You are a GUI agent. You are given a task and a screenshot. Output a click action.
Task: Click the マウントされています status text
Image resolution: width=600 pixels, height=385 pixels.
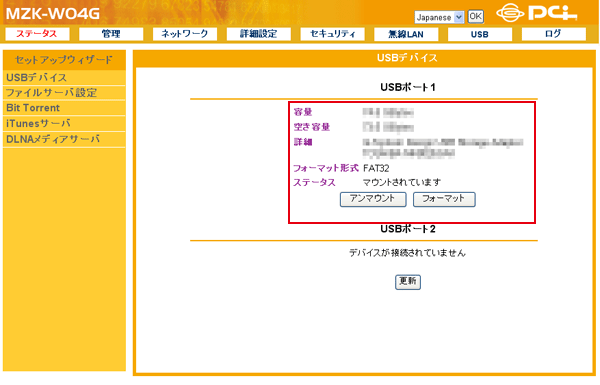click(401, 183)
